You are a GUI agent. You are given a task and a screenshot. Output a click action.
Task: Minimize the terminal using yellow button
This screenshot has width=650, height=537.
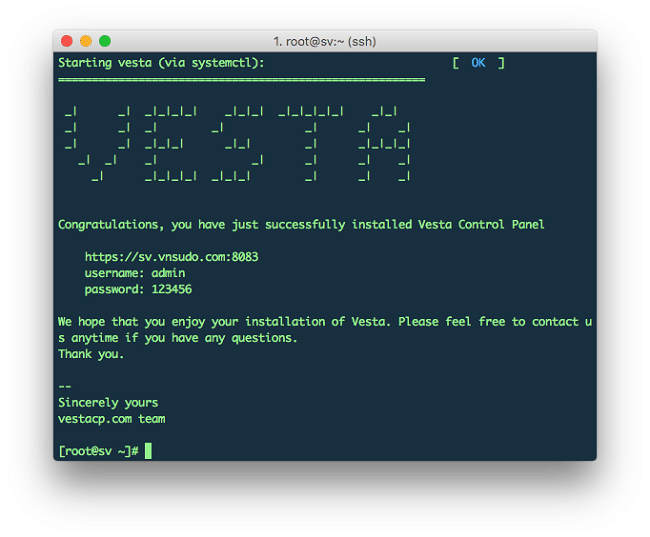coord(86,41)
